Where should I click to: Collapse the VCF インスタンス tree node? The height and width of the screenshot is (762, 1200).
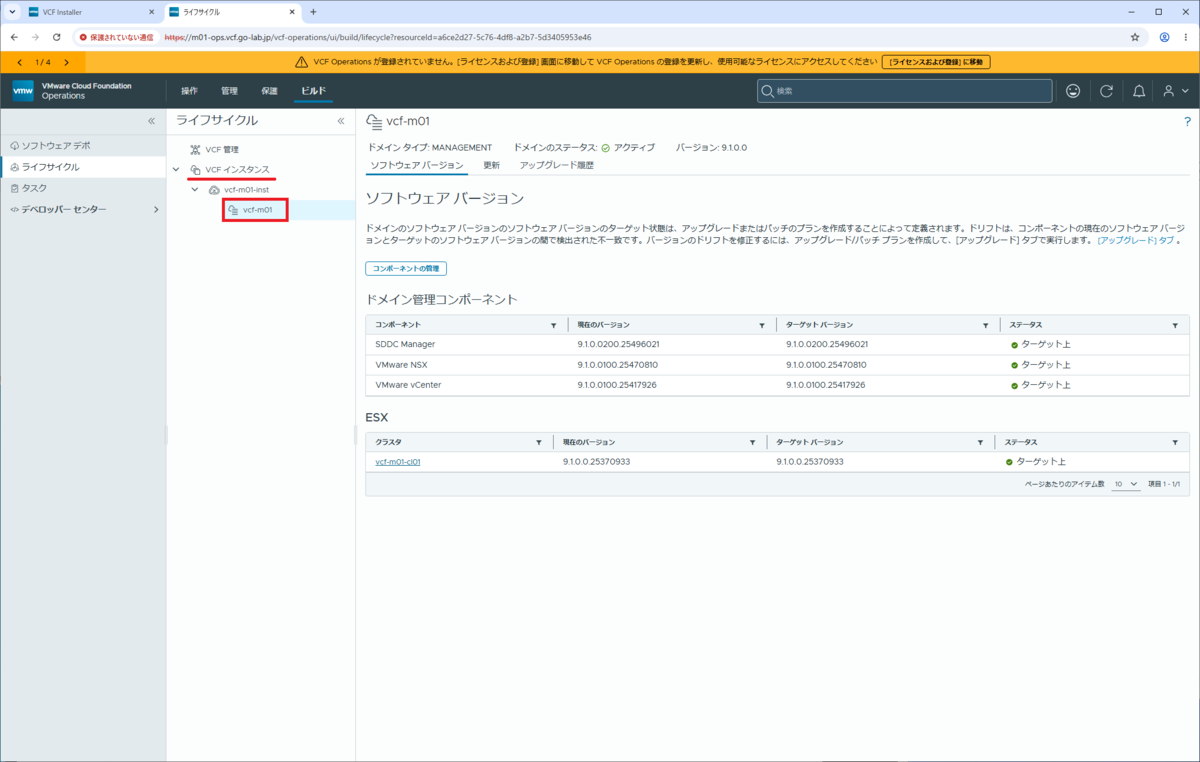click(176, 169)
